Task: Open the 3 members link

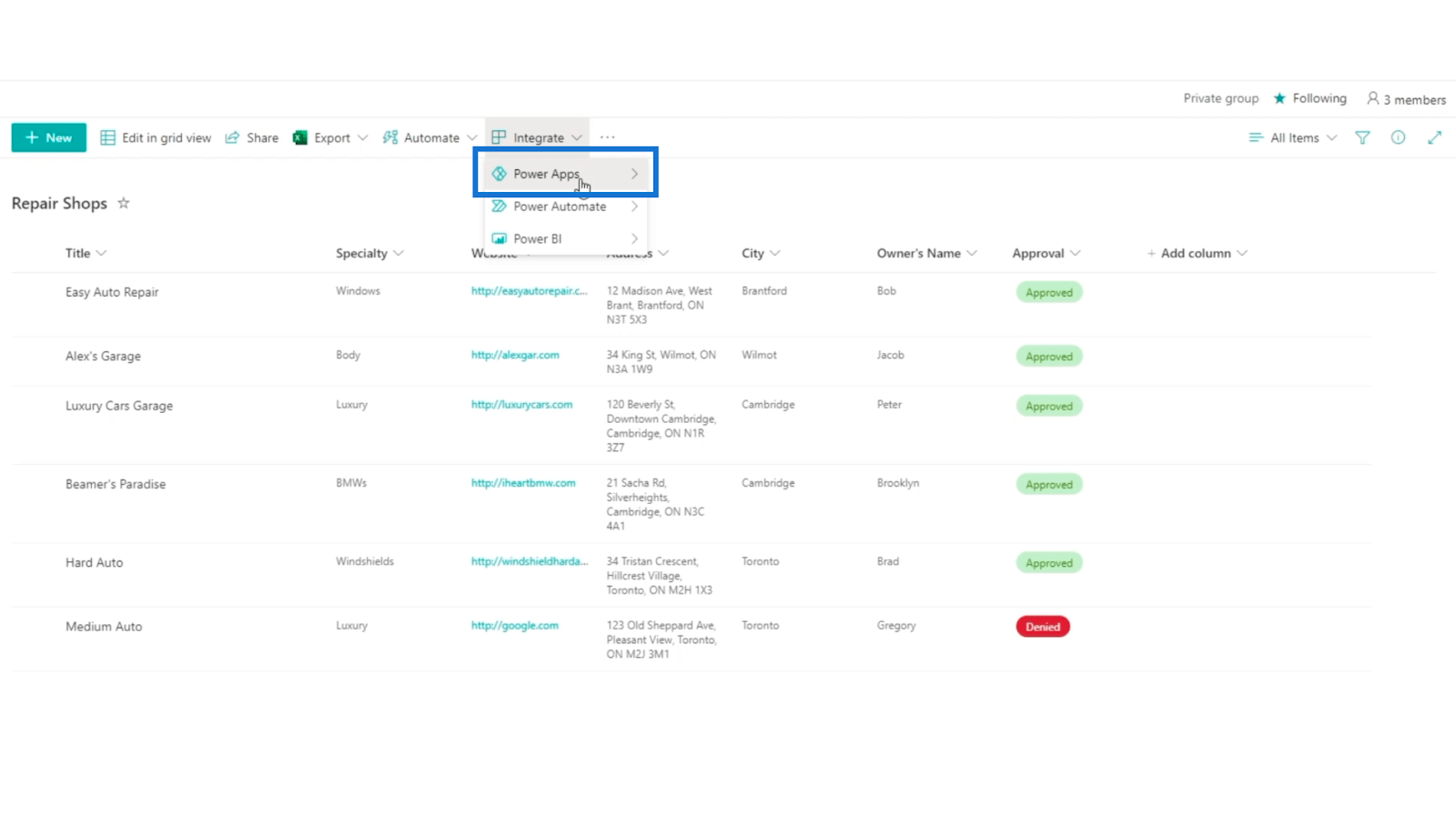Action: coord(1406,99)
